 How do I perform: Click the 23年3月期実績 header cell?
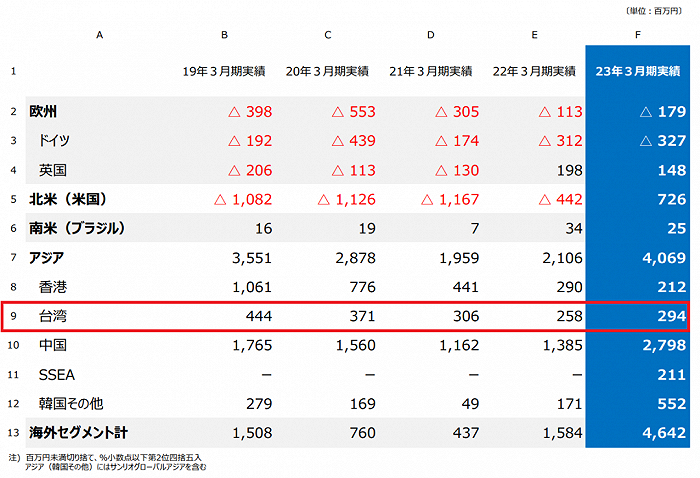click(637, 72)
